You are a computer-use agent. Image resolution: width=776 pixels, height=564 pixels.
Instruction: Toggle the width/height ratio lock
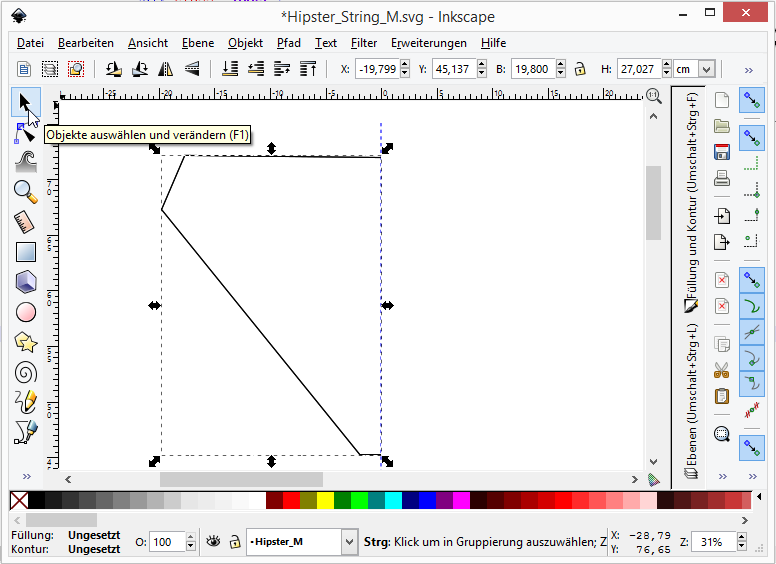579,69
